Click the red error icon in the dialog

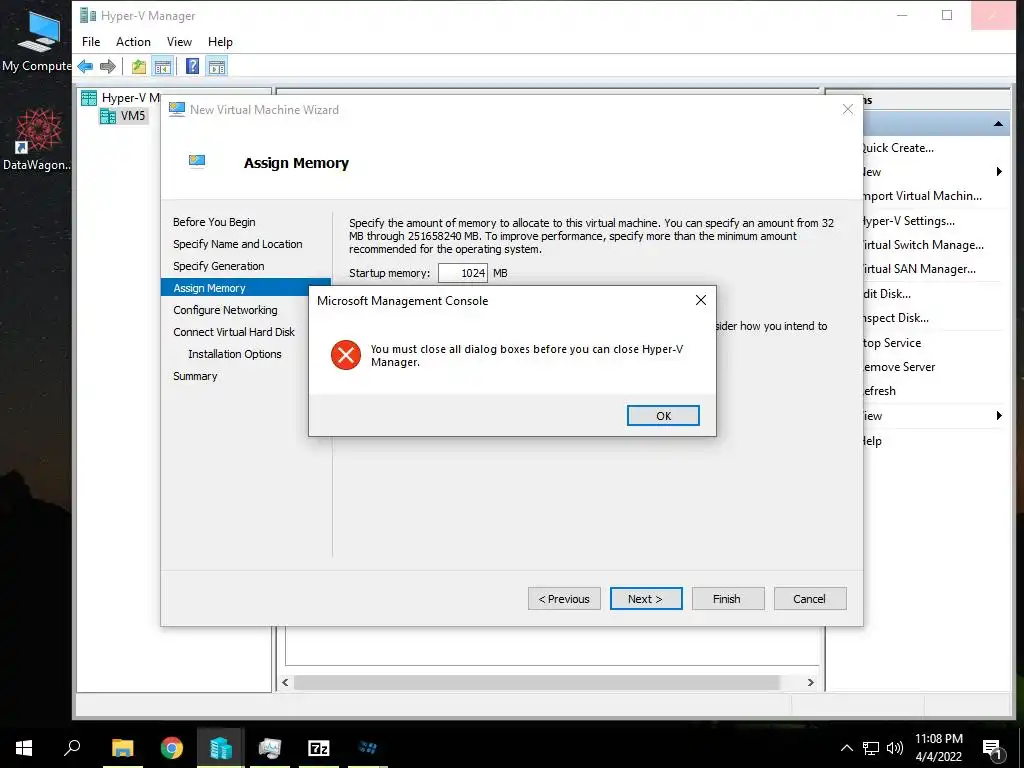point(345,355)
